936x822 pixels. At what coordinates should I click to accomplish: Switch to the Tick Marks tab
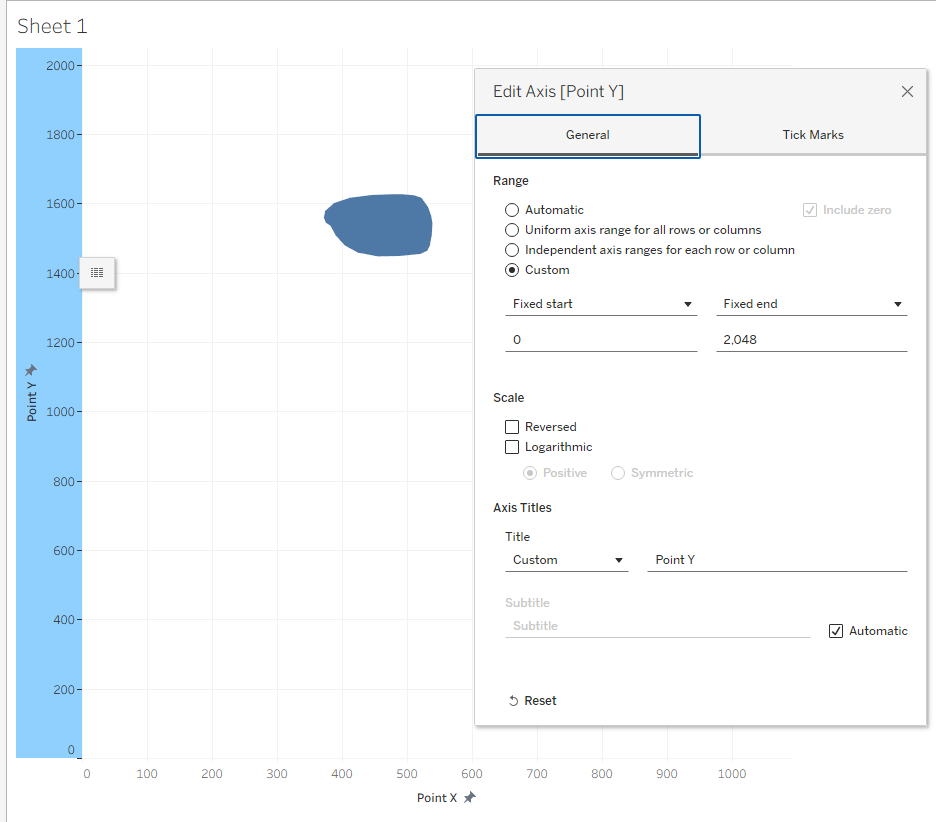[x=812, y=135]
